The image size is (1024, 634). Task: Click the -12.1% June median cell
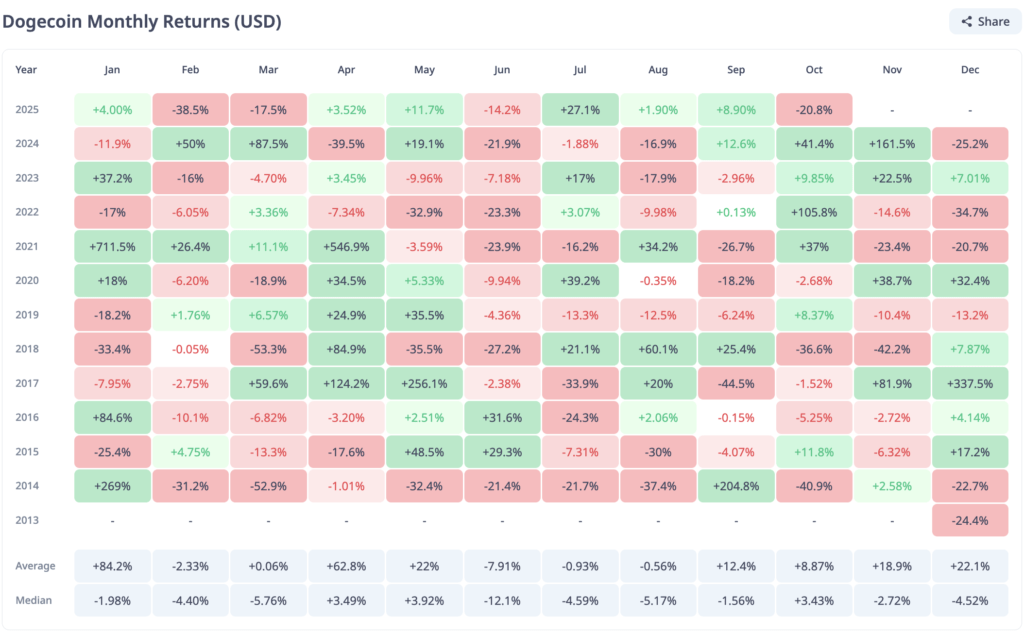tap(502, 600)
